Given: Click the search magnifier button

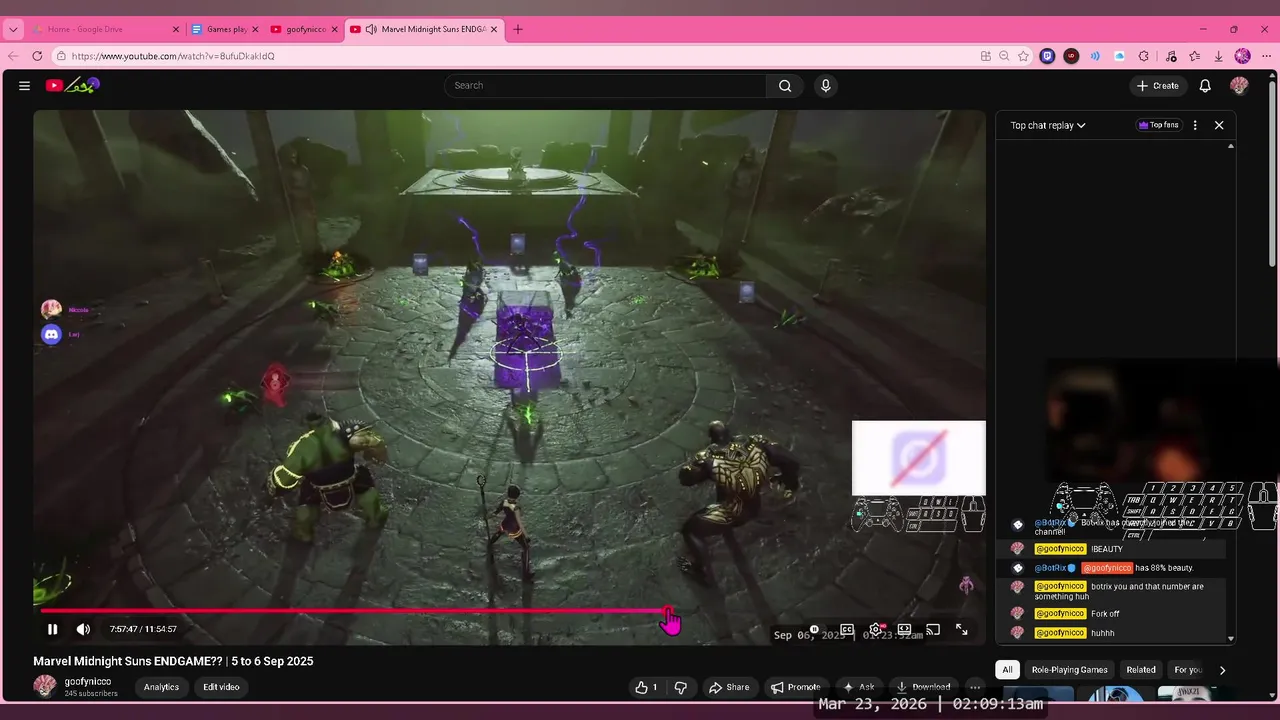Looking at the screenshot, I should [785, 86].
